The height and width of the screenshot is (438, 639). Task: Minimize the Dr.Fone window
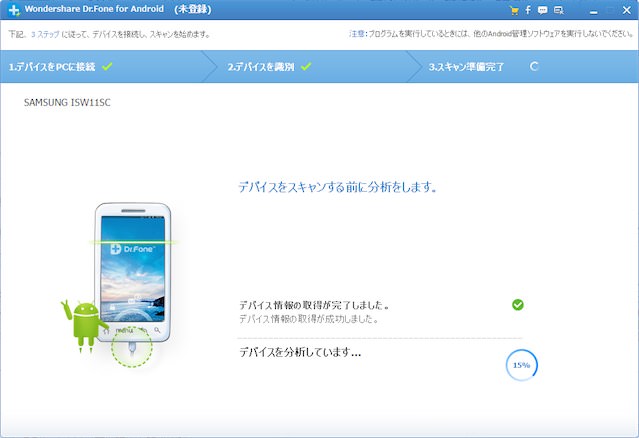point(594,11)
